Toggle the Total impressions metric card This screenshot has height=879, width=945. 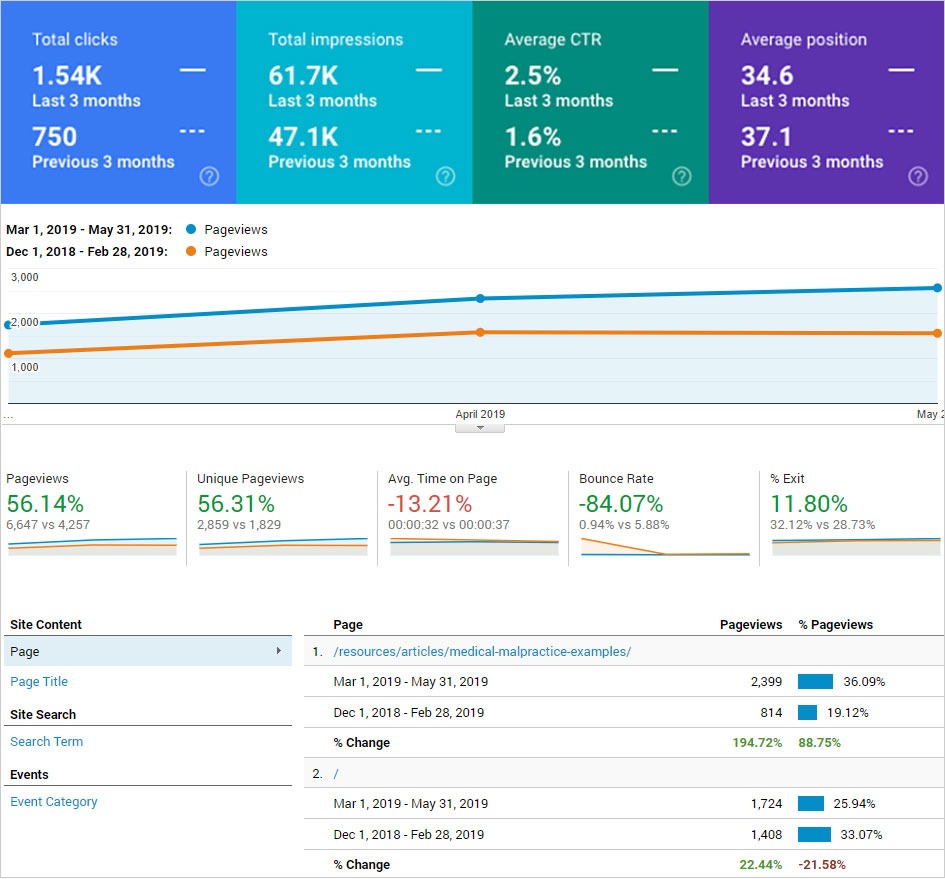pyautogui.click(x=354, y=102)
